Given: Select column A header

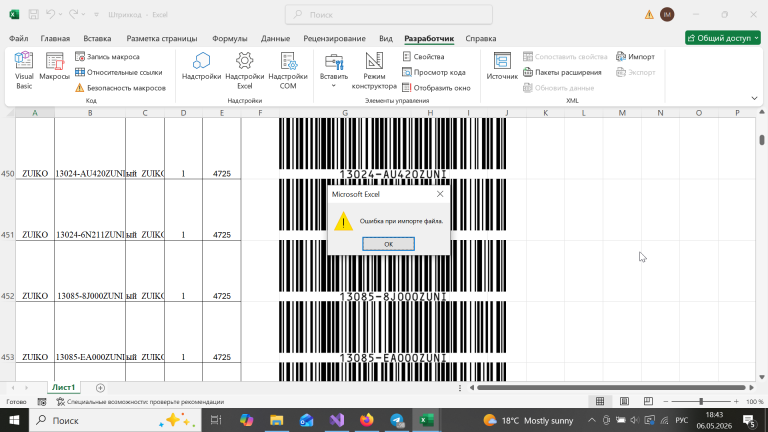Looking at the screenshot, I should click(35, 113).
